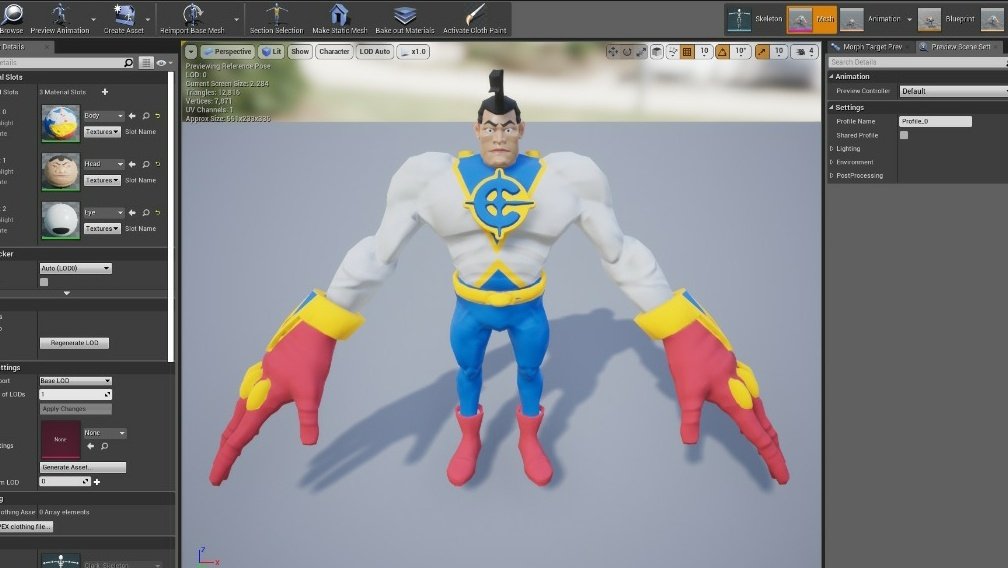Screen dimensions: 1008x568
Task: Select the rotate gizmo mode in viewport
Action: pyautogui.click(x=627, y=51)
